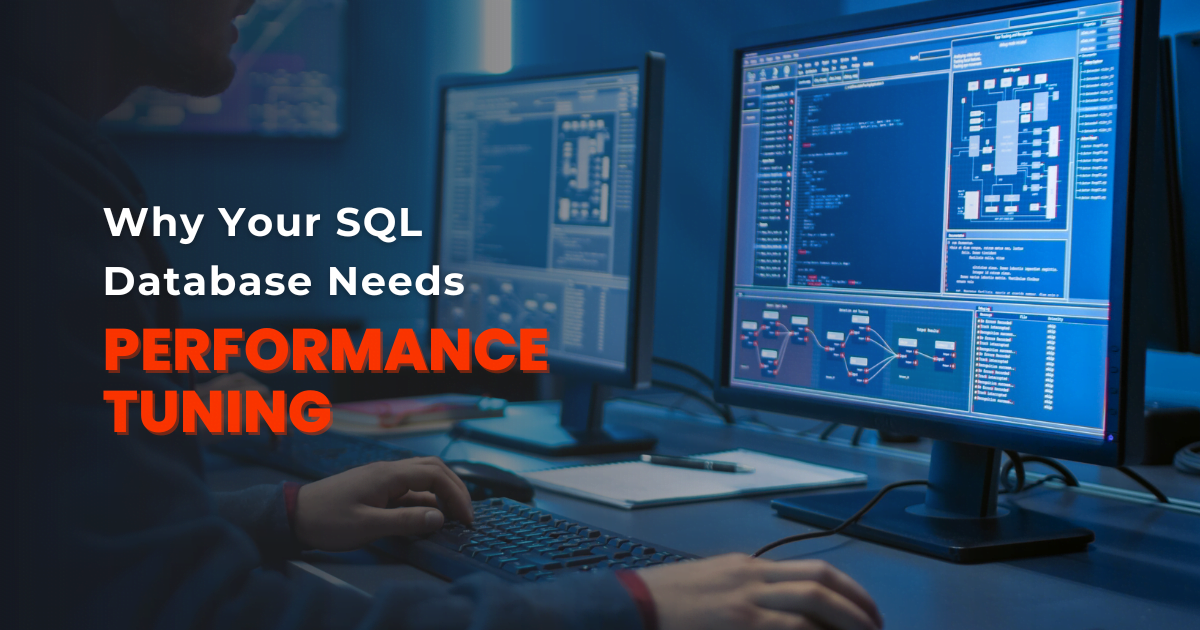Click the node graph panel on right monitor

[x=853, y=352]
